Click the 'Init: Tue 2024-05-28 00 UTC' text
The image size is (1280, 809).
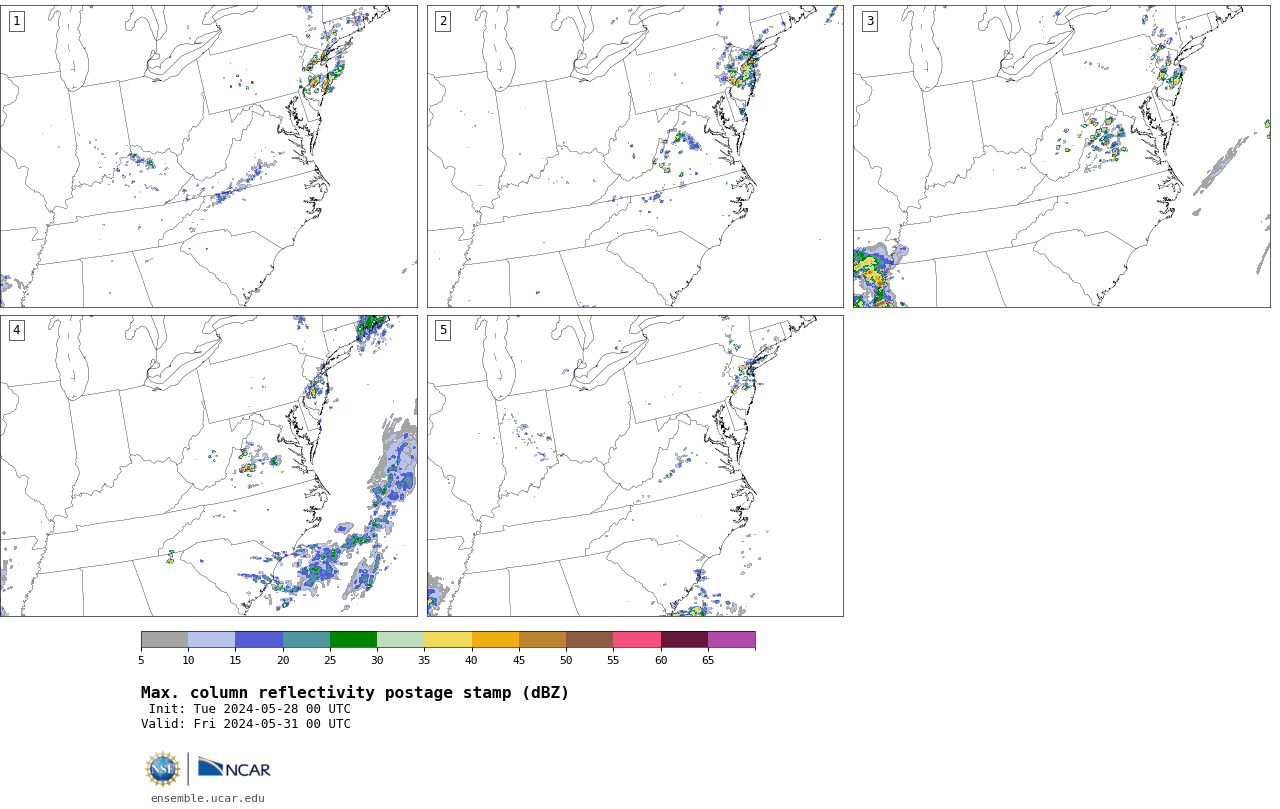click(250, 709)
